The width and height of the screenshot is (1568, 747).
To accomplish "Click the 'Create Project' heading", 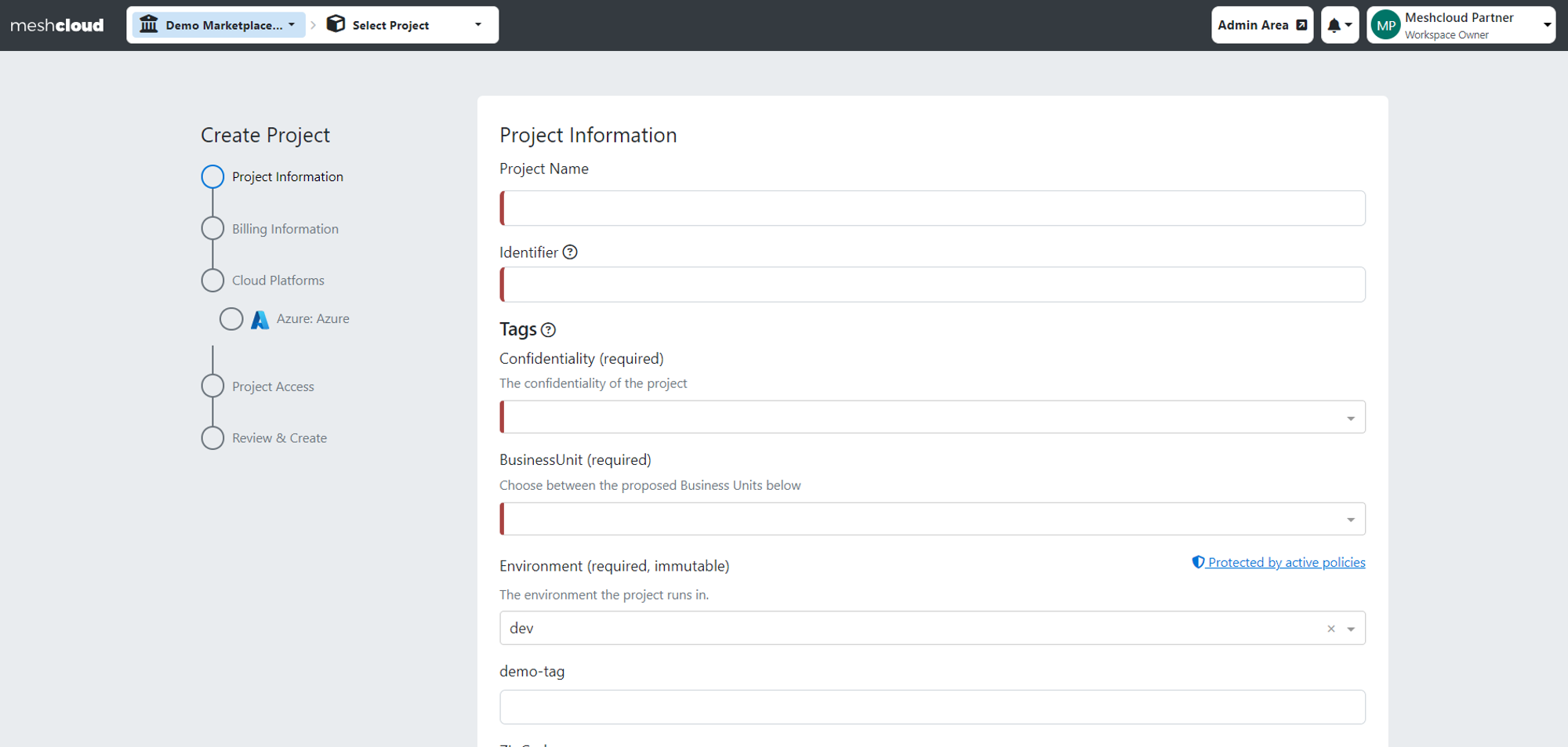I will coord(265,136).
